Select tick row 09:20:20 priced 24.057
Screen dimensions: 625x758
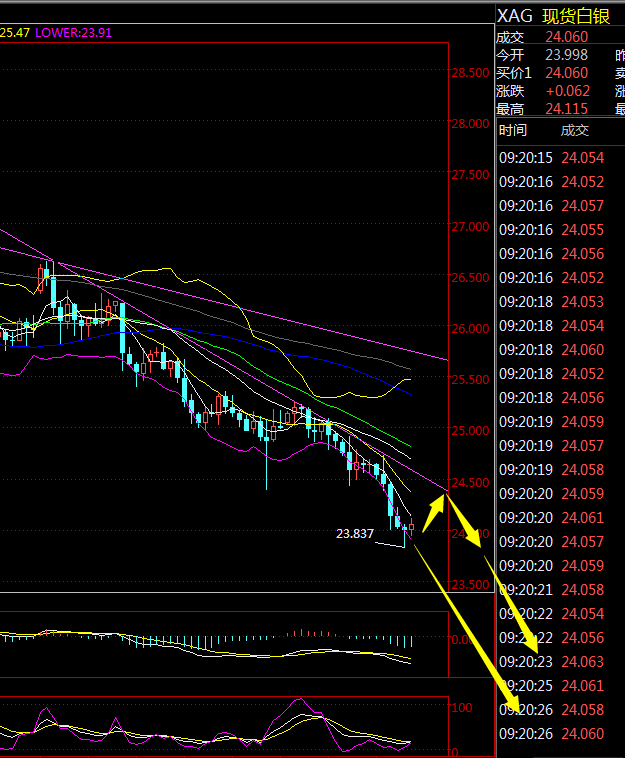pos(552,541)
